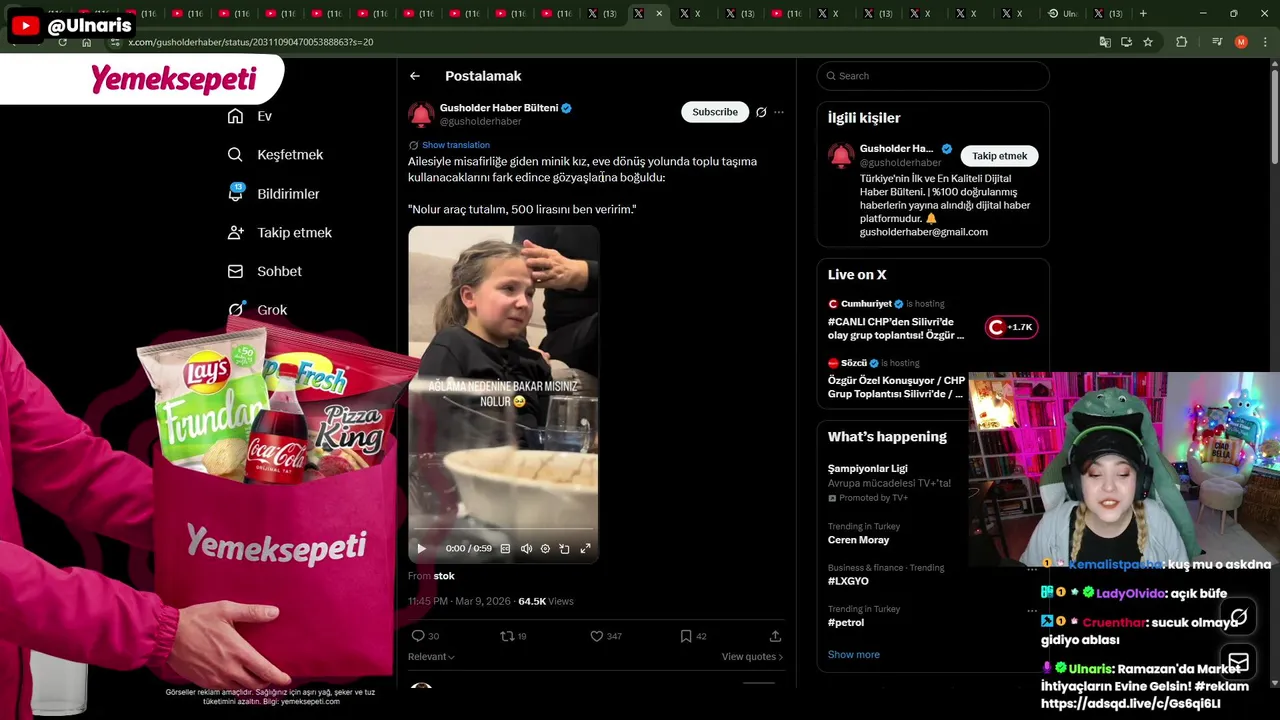Click the Subscribe button
Viewport: 1280px width, 720px height.
715,112
